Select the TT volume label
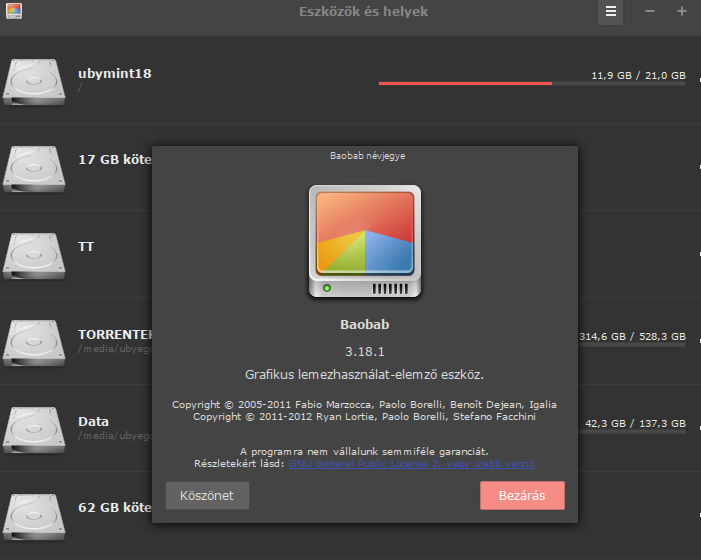The height and width of the screenshot is (560, 701). (86, 247)
